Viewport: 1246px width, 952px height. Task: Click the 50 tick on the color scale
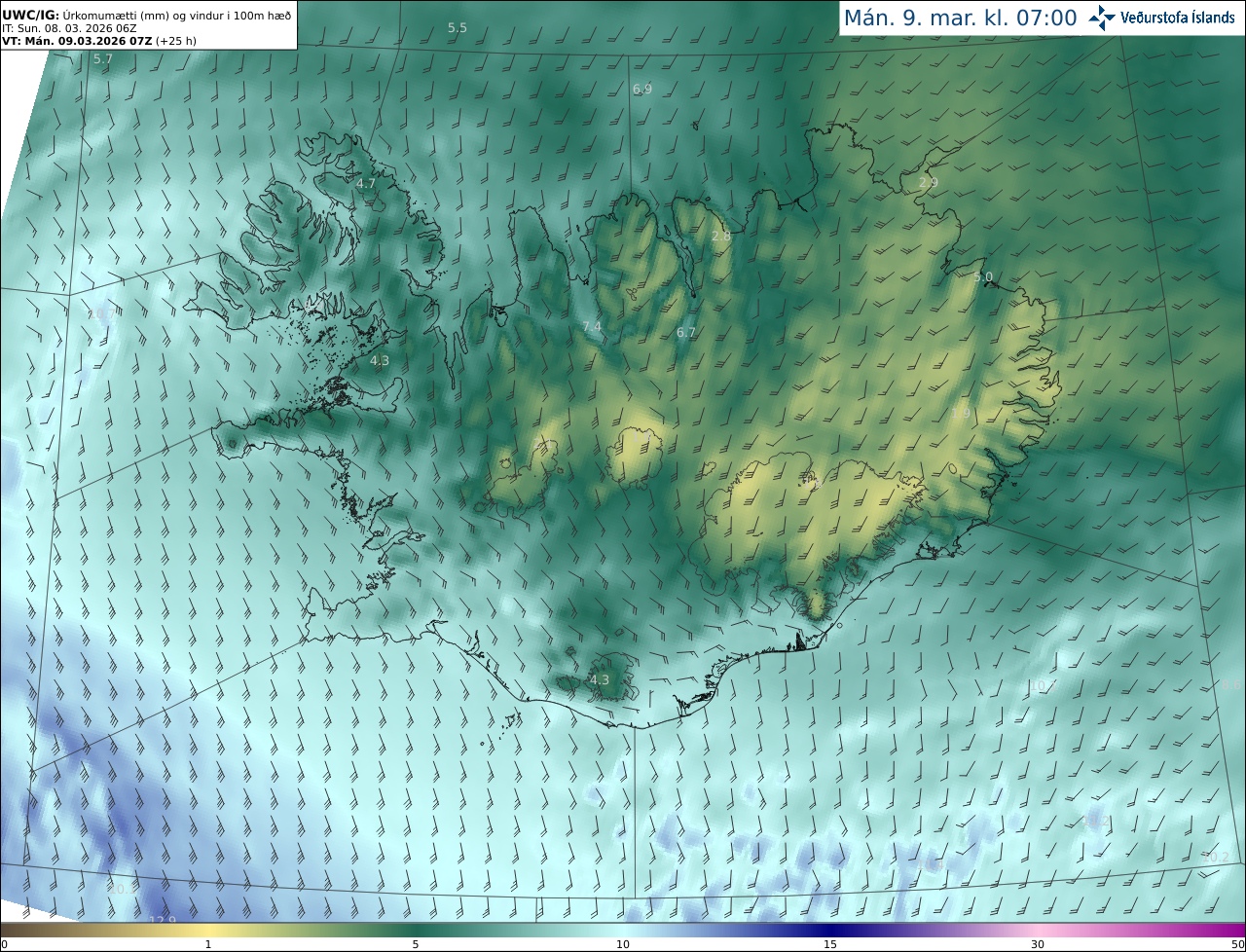pyautogui.click(x=1237, y=944)
